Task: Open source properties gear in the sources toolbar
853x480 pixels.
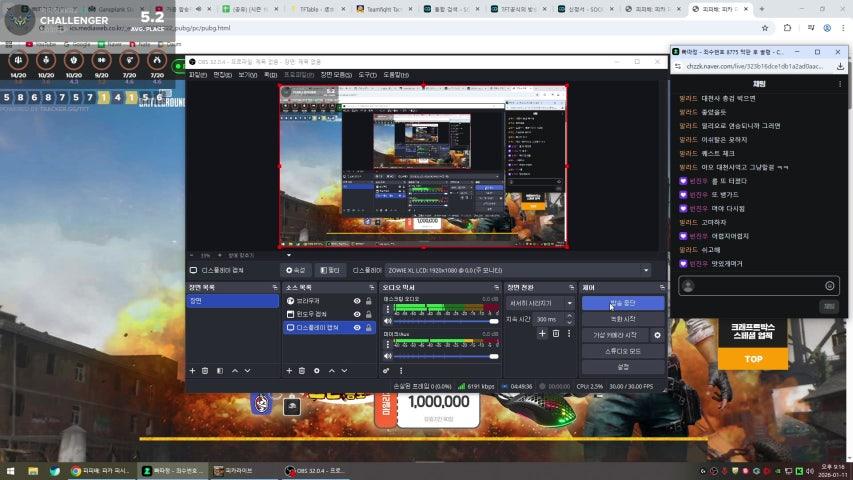Action: point(317,370)
